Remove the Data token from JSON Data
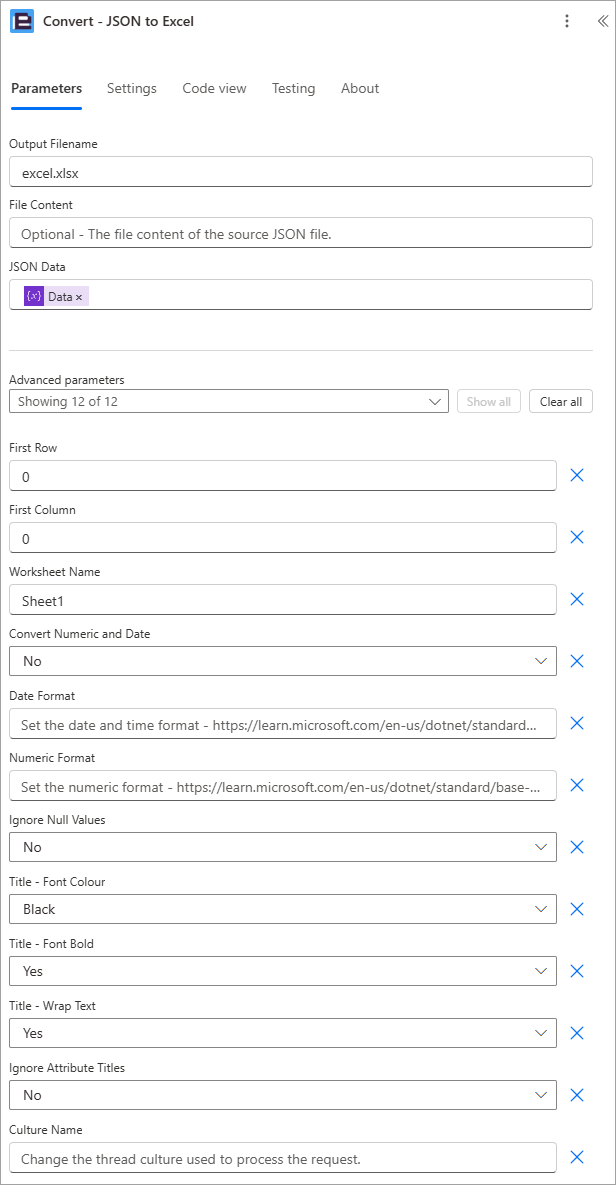Screen dimensions: 616x1185 [x=79, y=297]
